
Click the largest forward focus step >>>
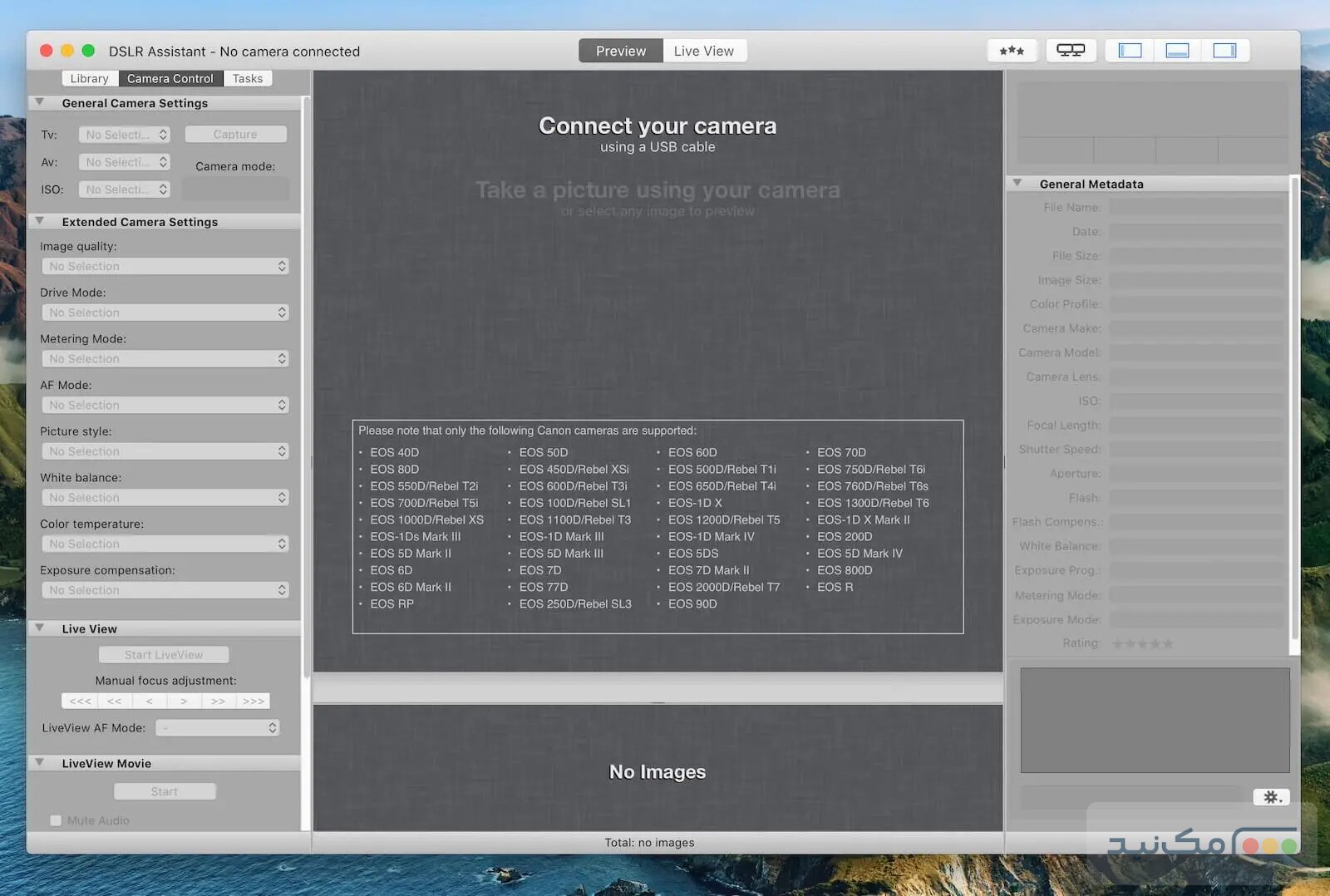(x=253, y=702)
